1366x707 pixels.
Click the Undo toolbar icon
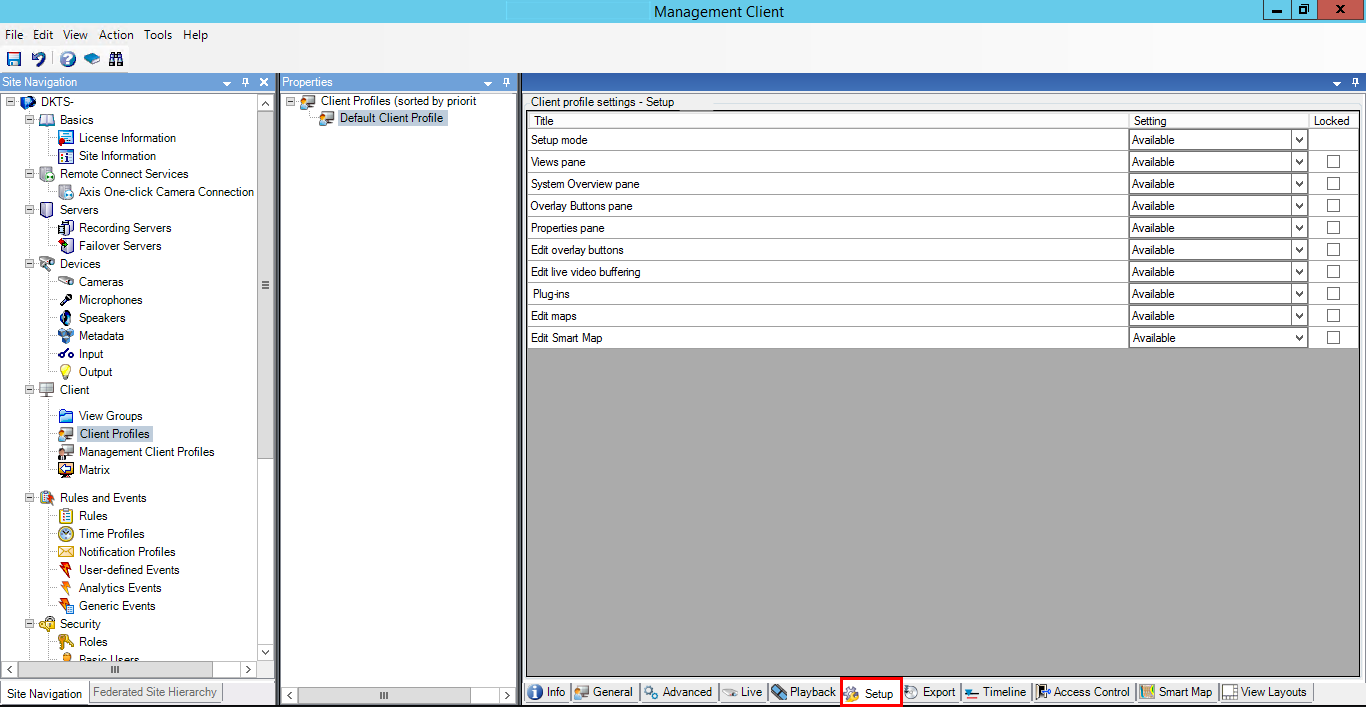pos(39,58)
